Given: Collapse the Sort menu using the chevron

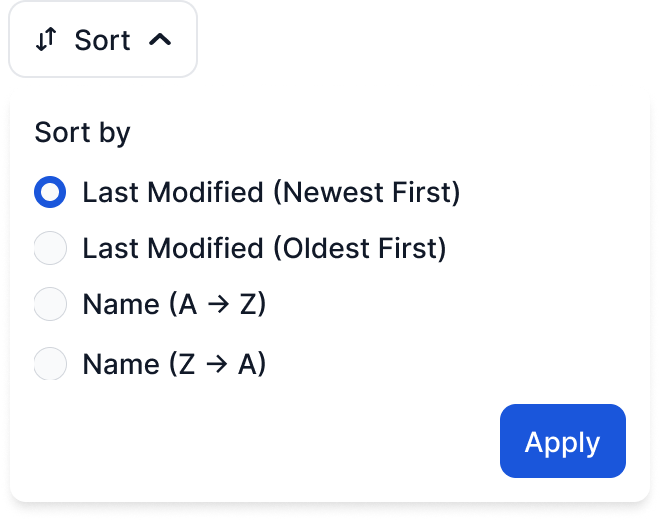Looking at the screenshot, I should (160, 40).
